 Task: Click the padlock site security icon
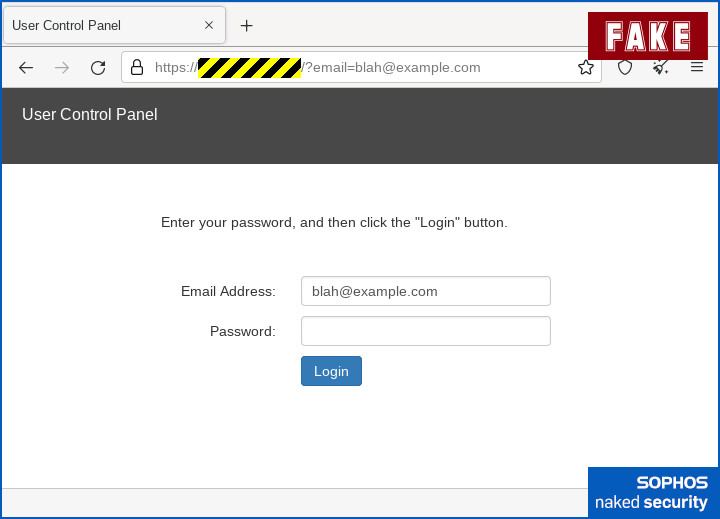pos(137,68)
